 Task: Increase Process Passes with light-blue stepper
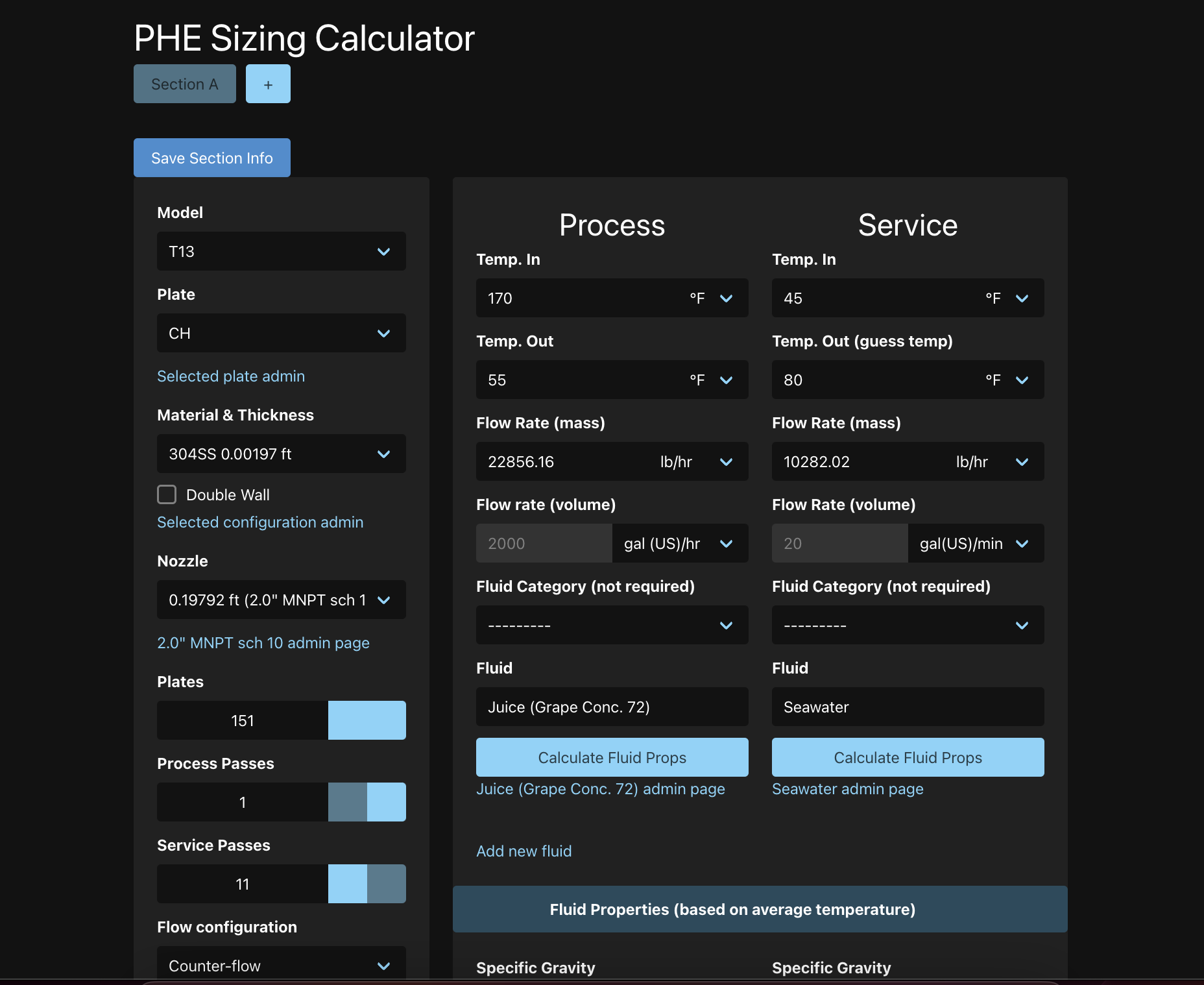point(387,802)
